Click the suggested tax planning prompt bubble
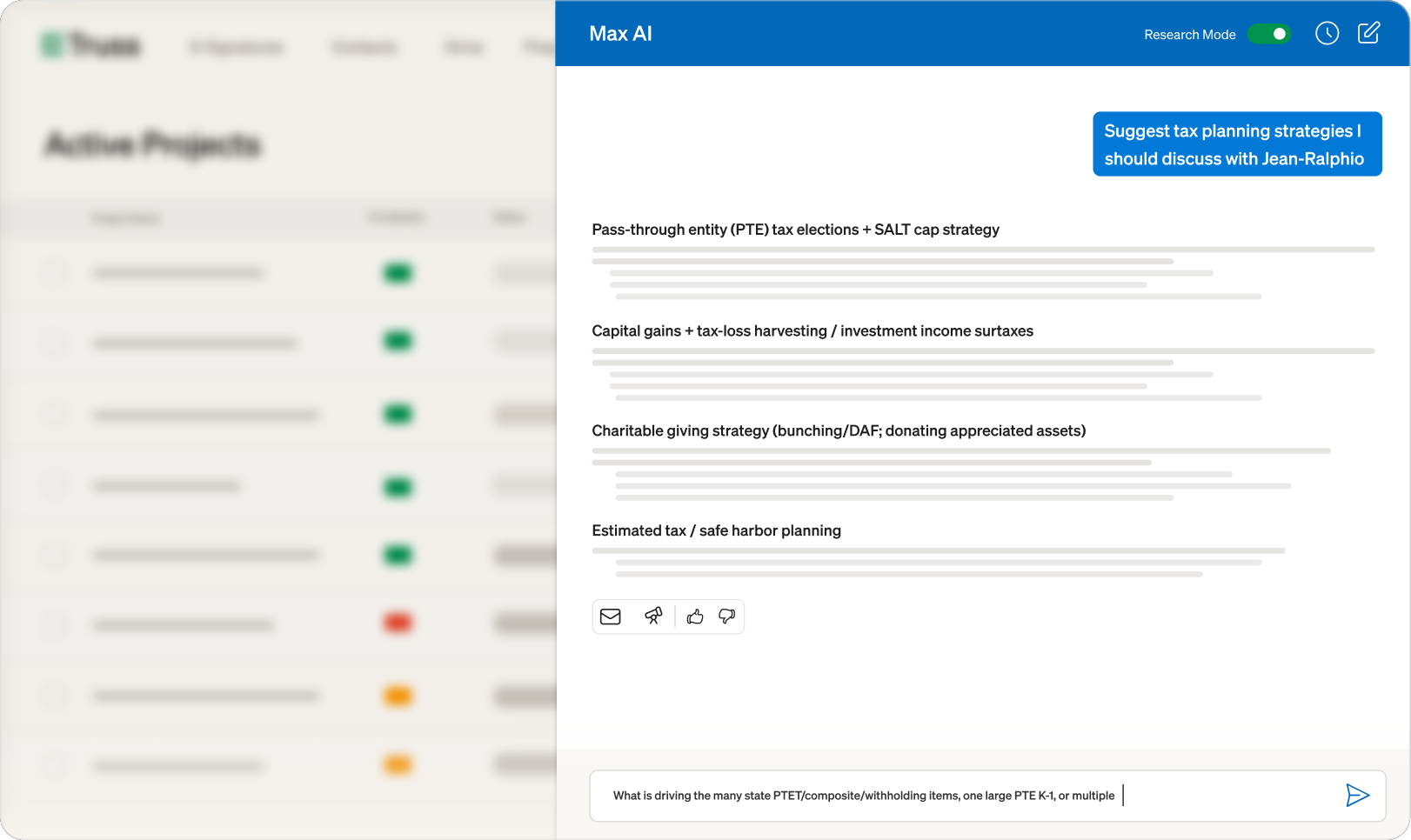Viewport: 1411px width, 840px height. (x=1237, y=144)
